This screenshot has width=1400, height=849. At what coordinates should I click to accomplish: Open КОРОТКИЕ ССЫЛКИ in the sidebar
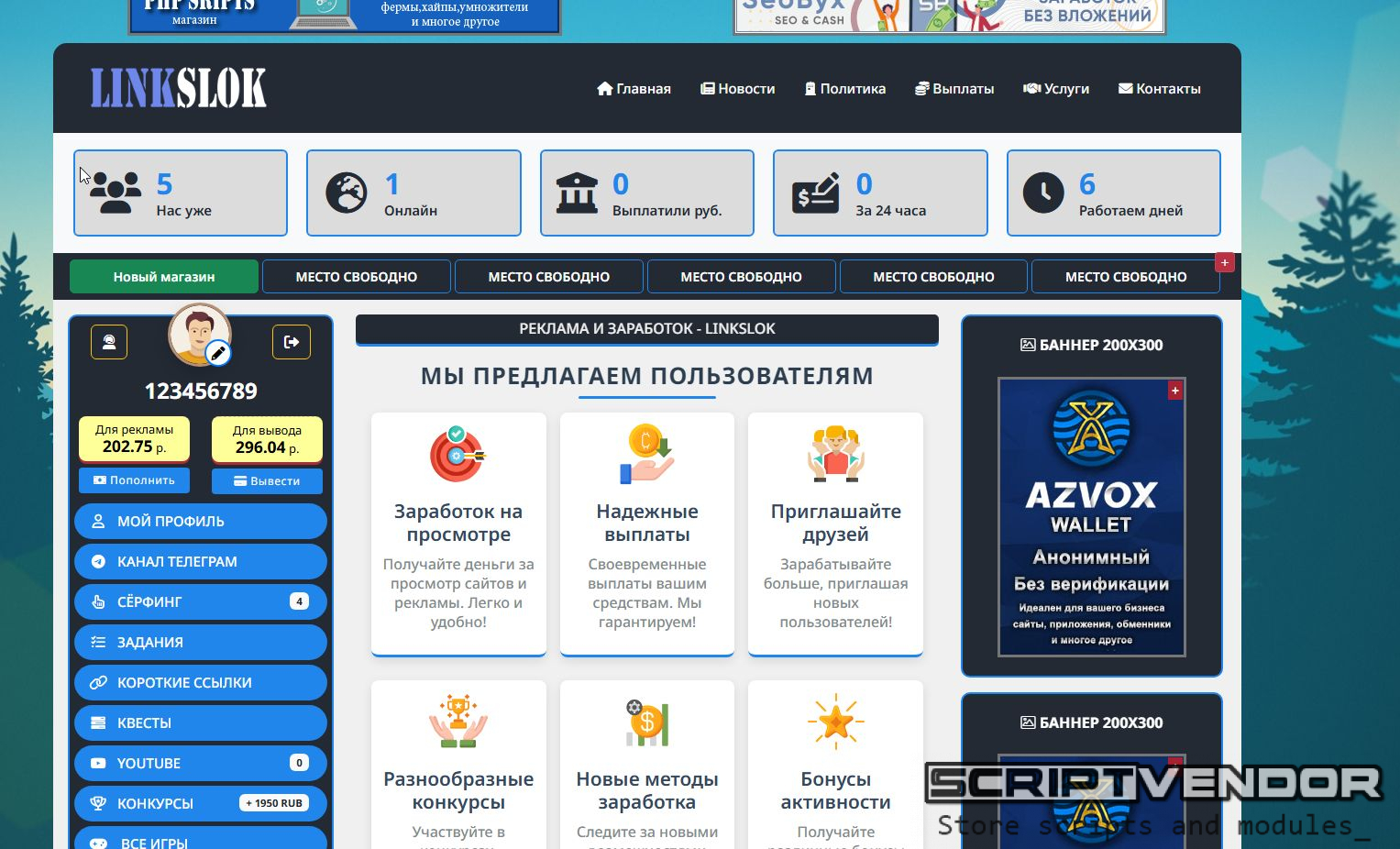(x=201, y=682)
